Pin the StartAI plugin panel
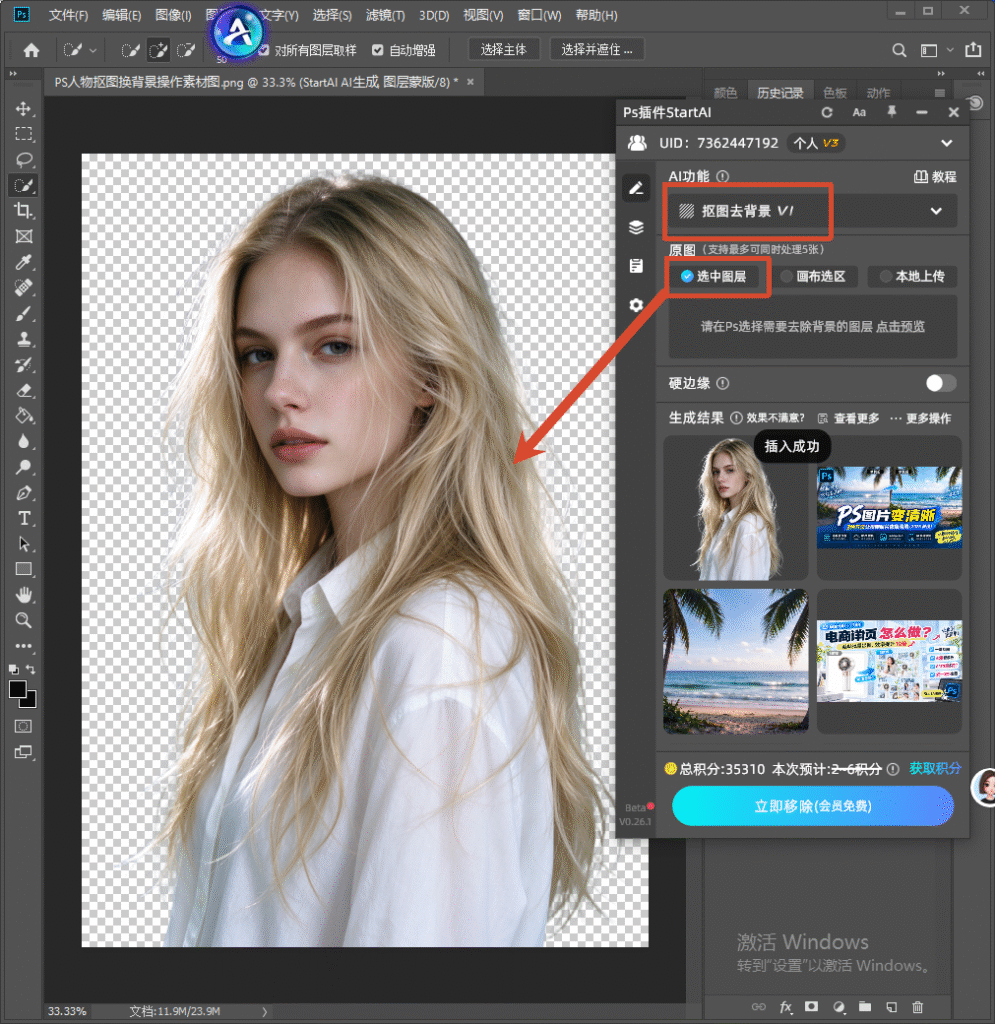Viewport: 995px width, 1024px height. 891,112
